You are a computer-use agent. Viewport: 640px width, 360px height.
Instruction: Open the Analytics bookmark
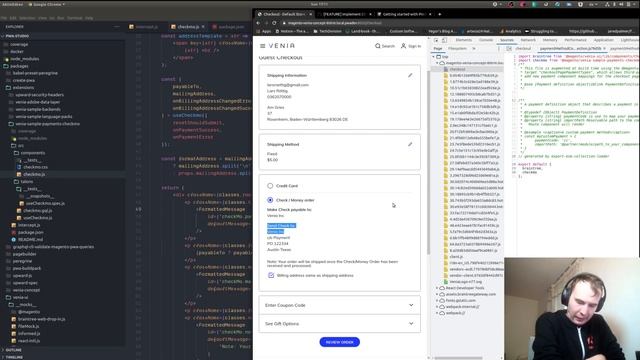[x=511, y=31]
